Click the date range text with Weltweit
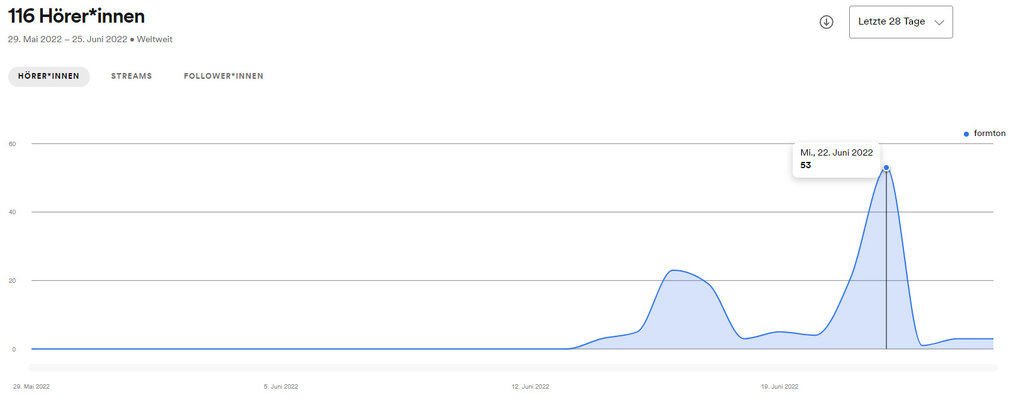Image resolution: width=1013 pixels, height=400 pixels. click(90, 39)
